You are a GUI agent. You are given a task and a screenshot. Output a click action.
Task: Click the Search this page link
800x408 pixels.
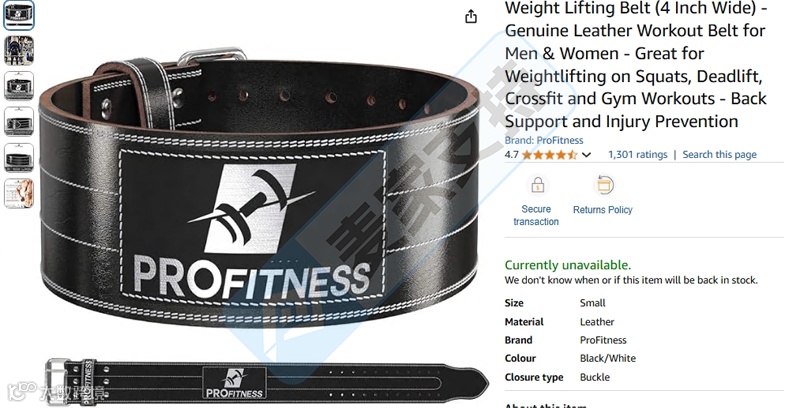click(x=719, y=155)
